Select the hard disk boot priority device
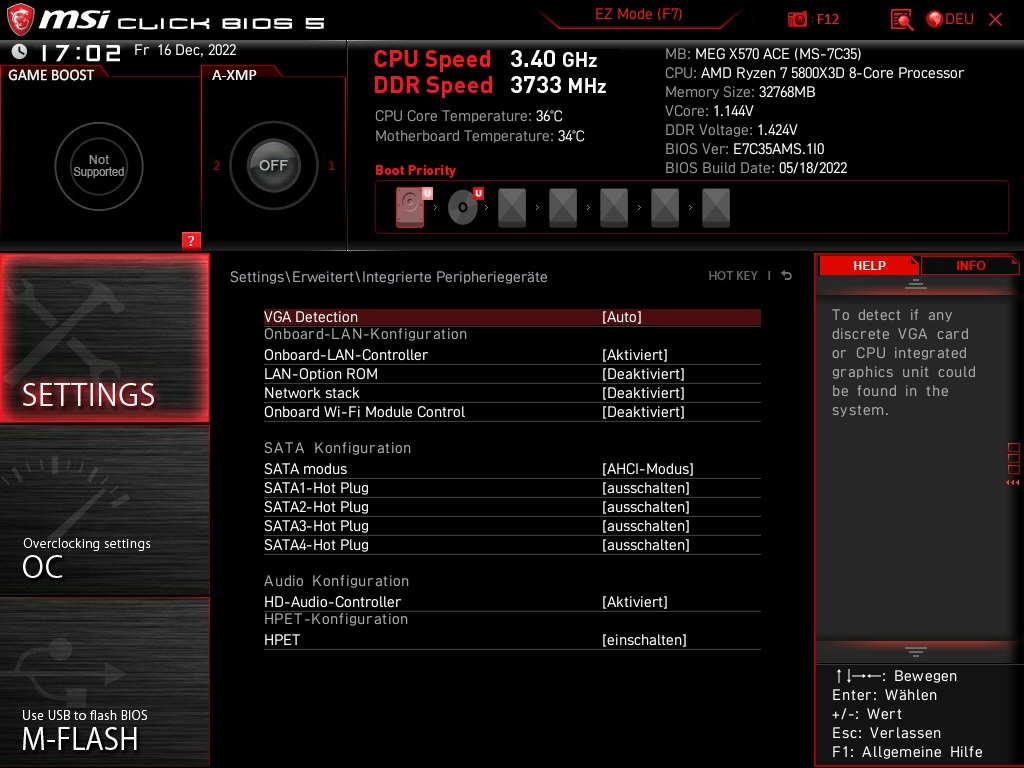This screenshot has width=1024, height=768. click(x=411, y=207)
